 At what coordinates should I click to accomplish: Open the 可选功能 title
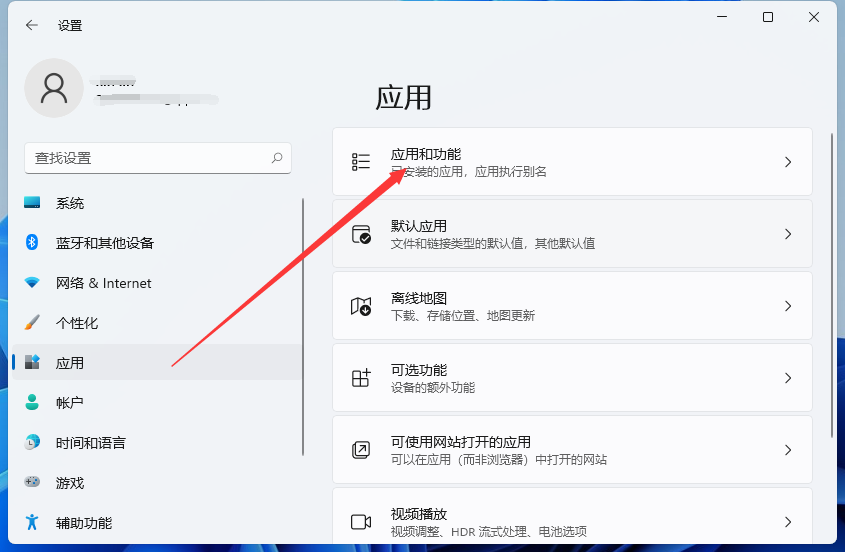(x=419, y=370)
